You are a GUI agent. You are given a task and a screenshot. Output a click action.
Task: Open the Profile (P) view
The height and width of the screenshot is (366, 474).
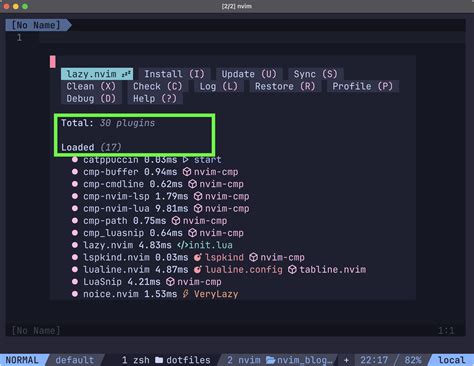click(363, 86)
